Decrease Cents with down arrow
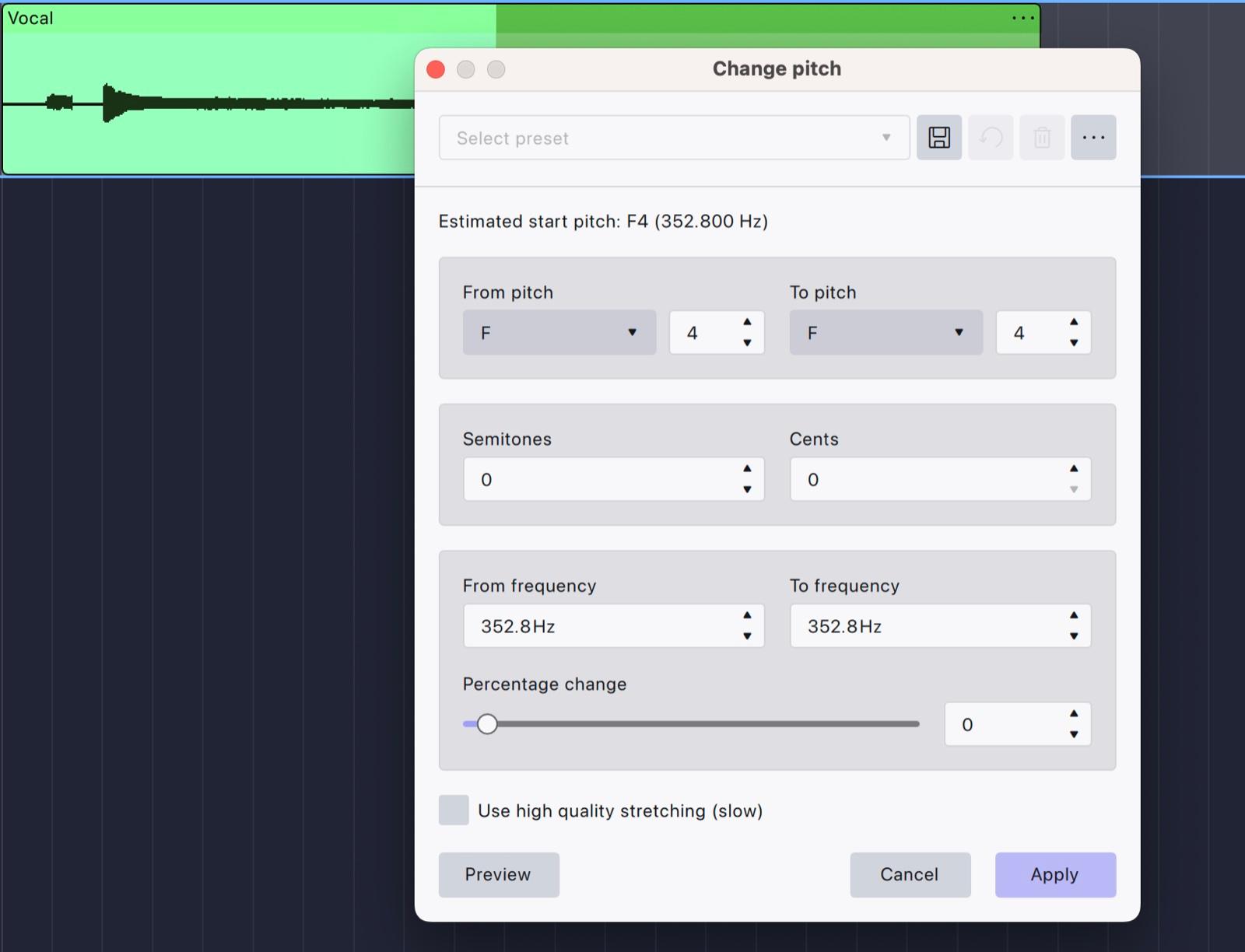This screenshot has height=952, width=1245. [x=1074, y=490]
